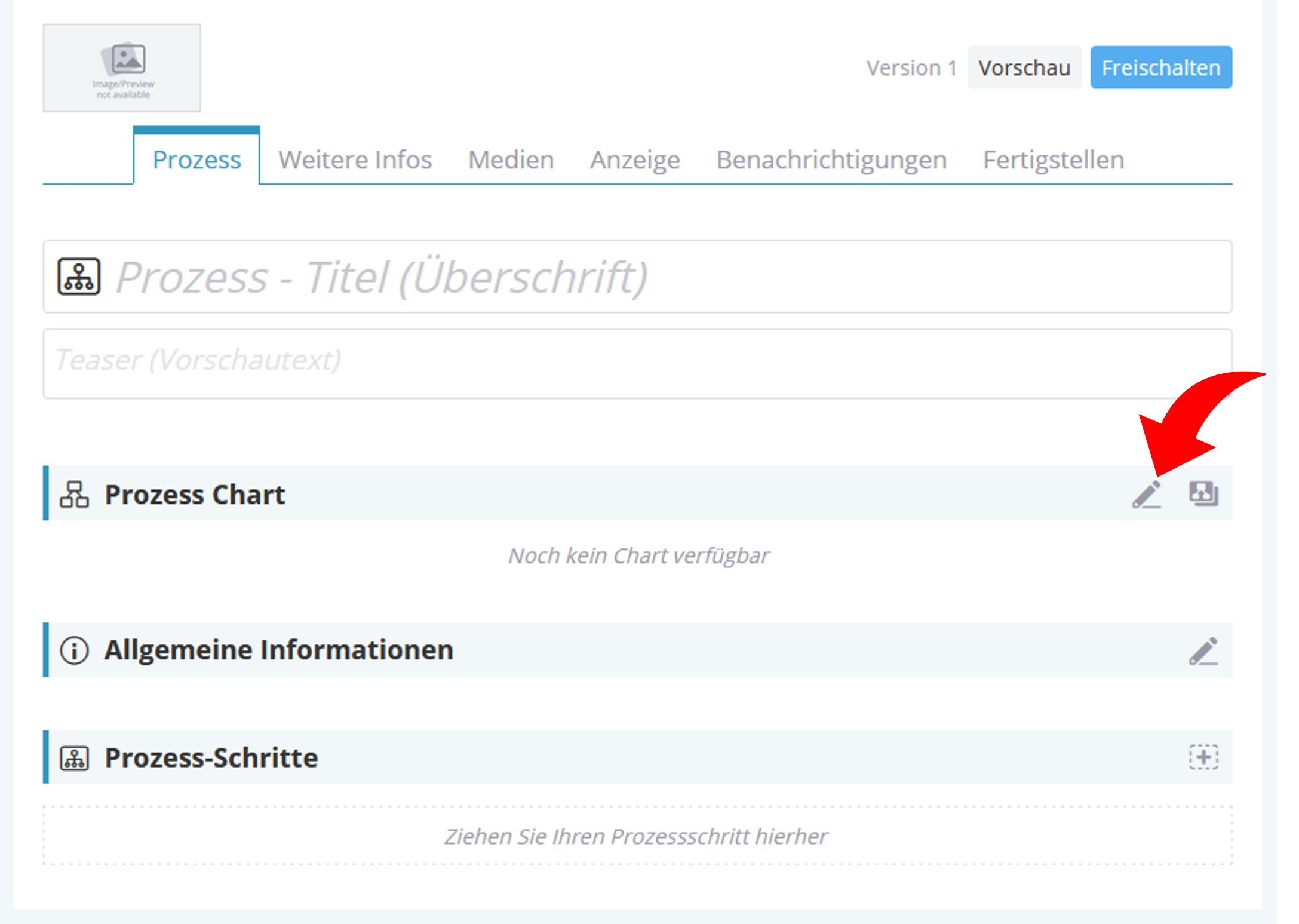Click the Prozess Chart heading
Viewport: 1299px width, 924px height.
[195, 495]
